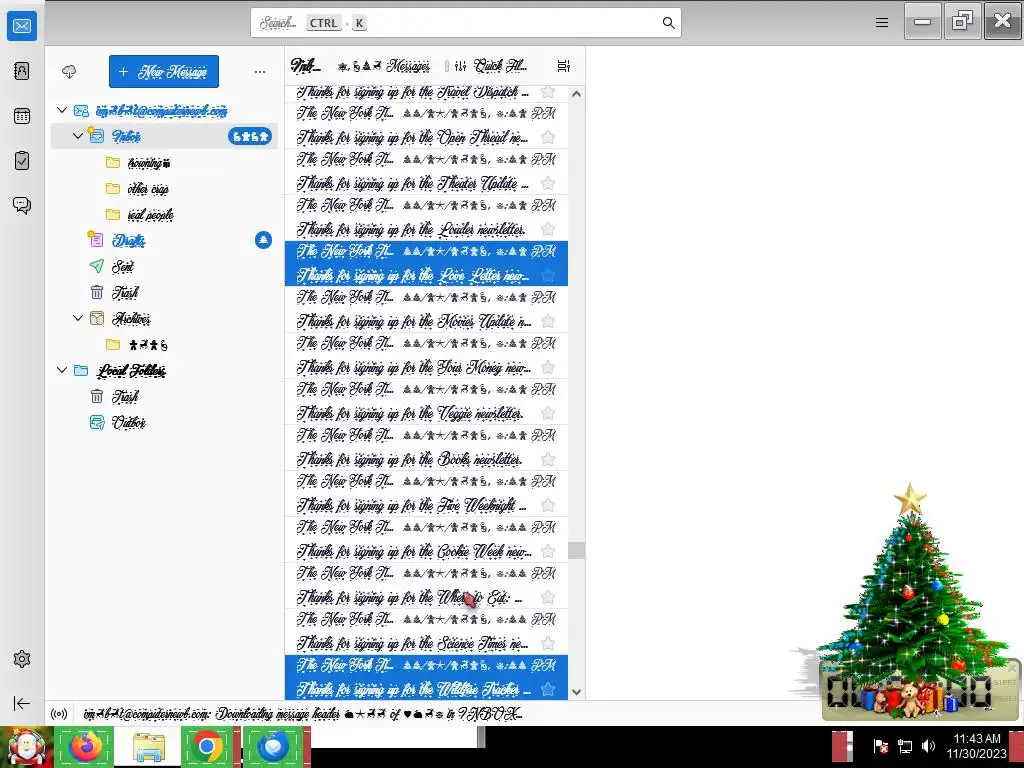Star the Veggie newsletter message
This screenshot has height=768, width=1024.
pyautogui.click(x=548, y=413)
